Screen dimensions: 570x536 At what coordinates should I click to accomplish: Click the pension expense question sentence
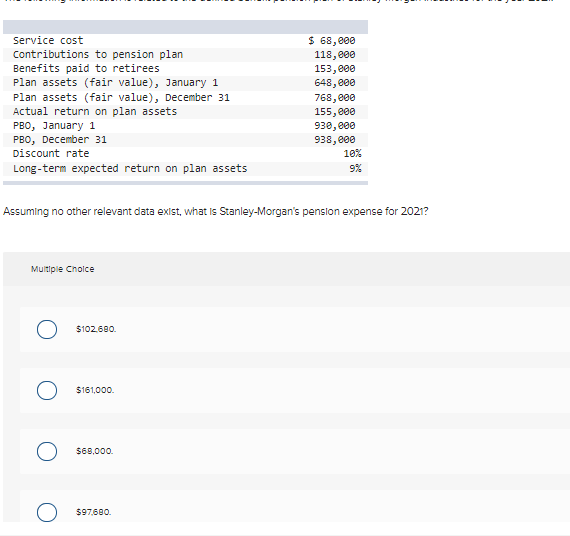(216, 211)
